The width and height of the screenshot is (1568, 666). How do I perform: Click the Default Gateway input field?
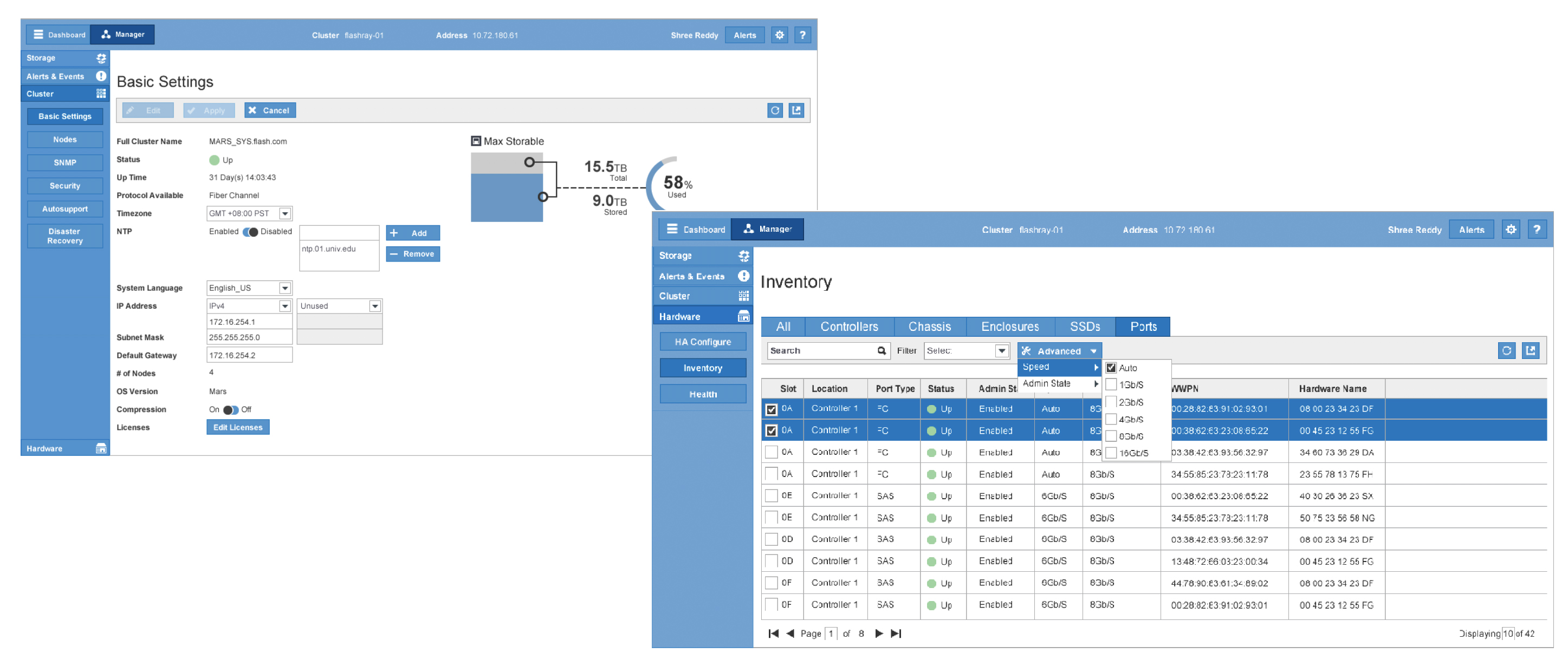pyautogui.click(x=249, y=355)
